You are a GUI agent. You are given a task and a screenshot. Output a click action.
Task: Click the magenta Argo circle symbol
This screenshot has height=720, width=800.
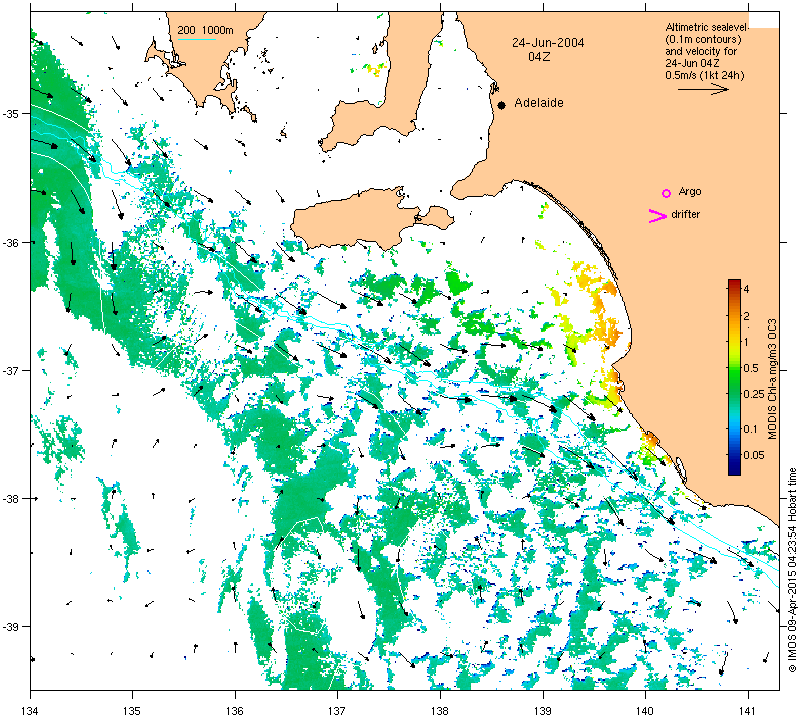point(666,193)
